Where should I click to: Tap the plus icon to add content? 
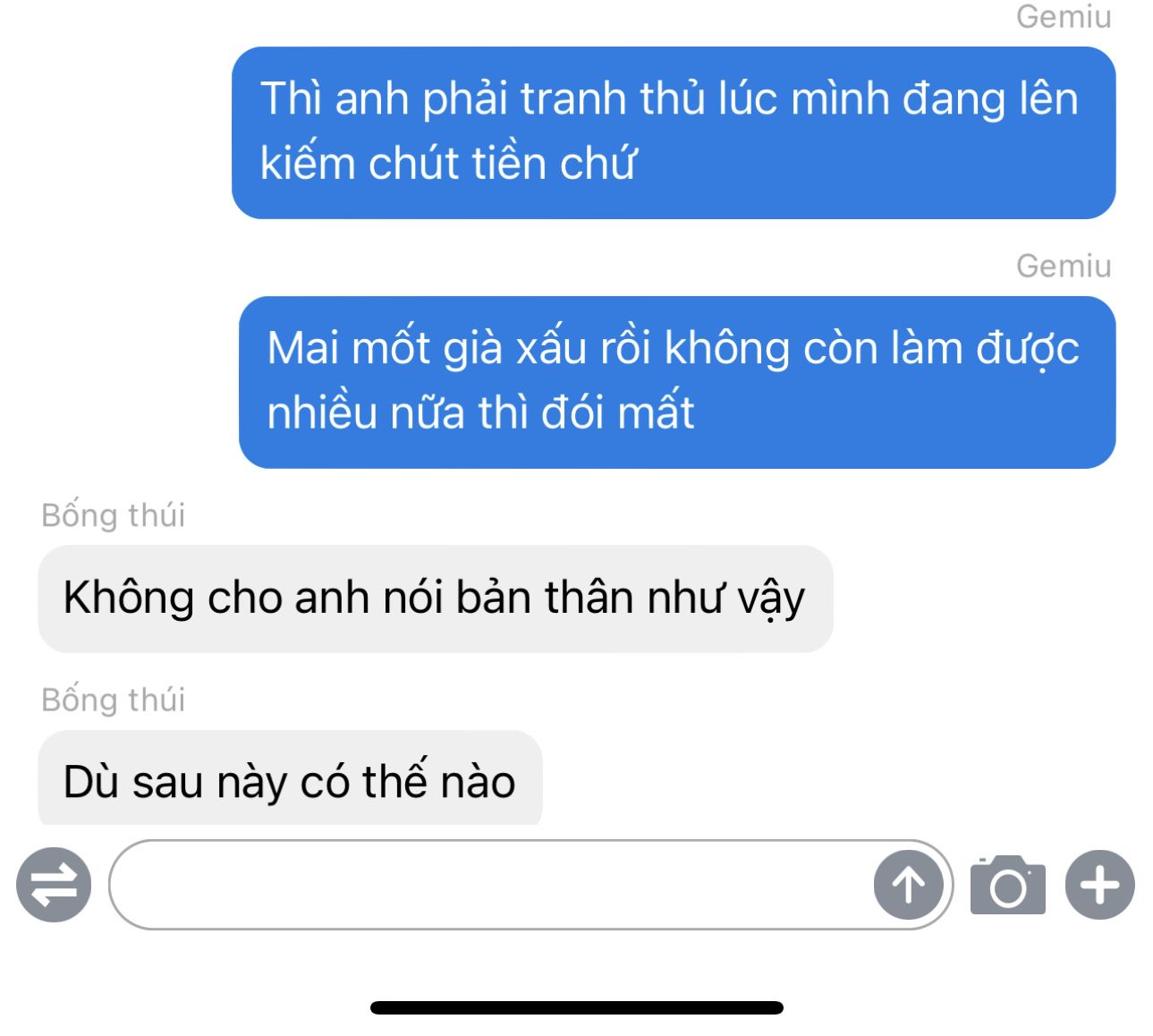[x=1099, y=885]
